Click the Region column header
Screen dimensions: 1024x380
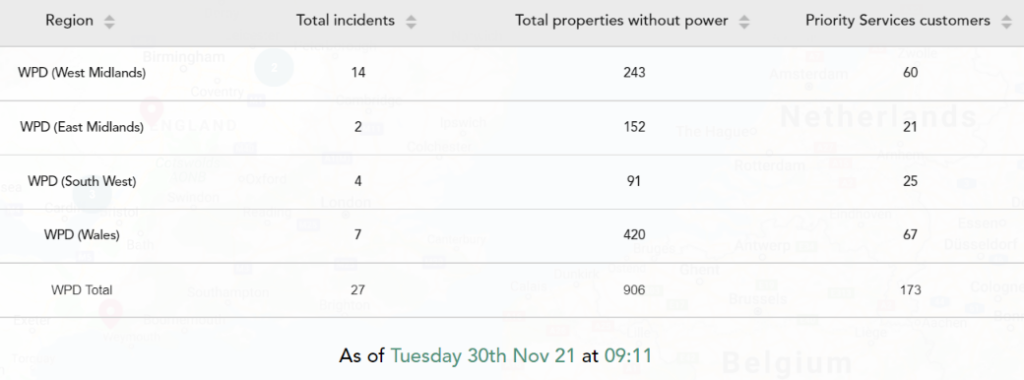pyautogui.click(x=69, y=21)
